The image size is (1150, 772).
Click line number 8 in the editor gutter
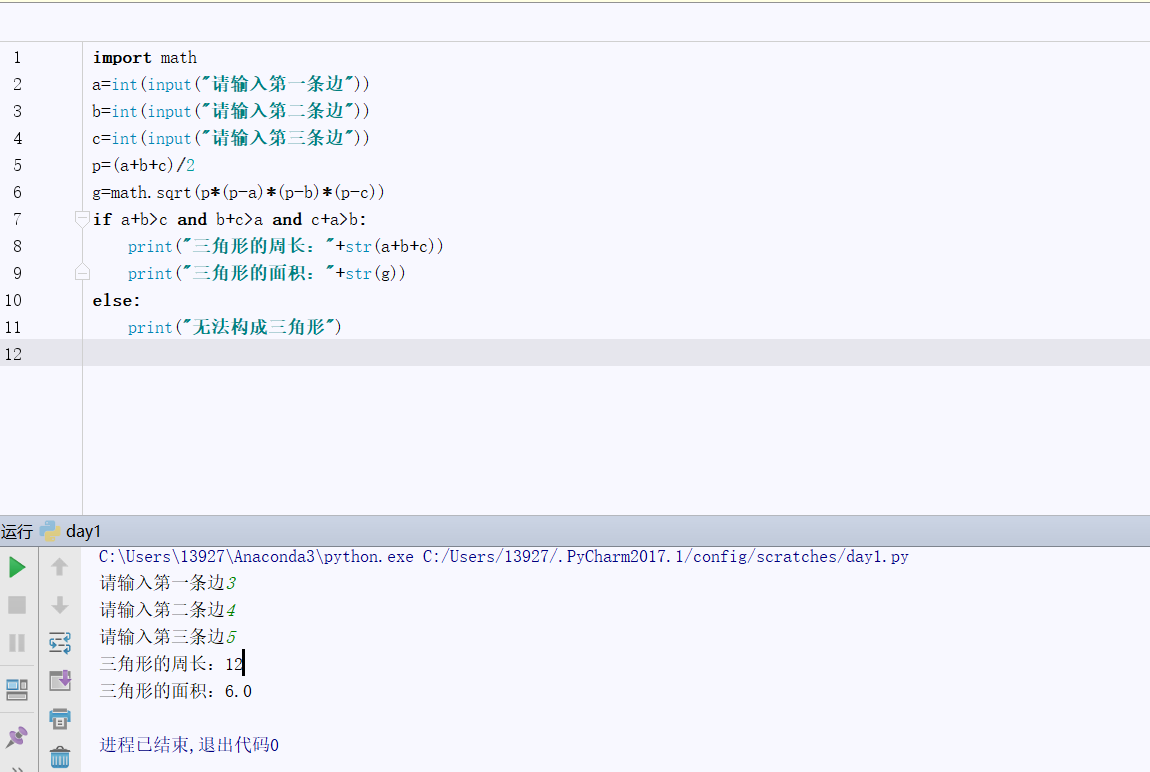[17, 245]
